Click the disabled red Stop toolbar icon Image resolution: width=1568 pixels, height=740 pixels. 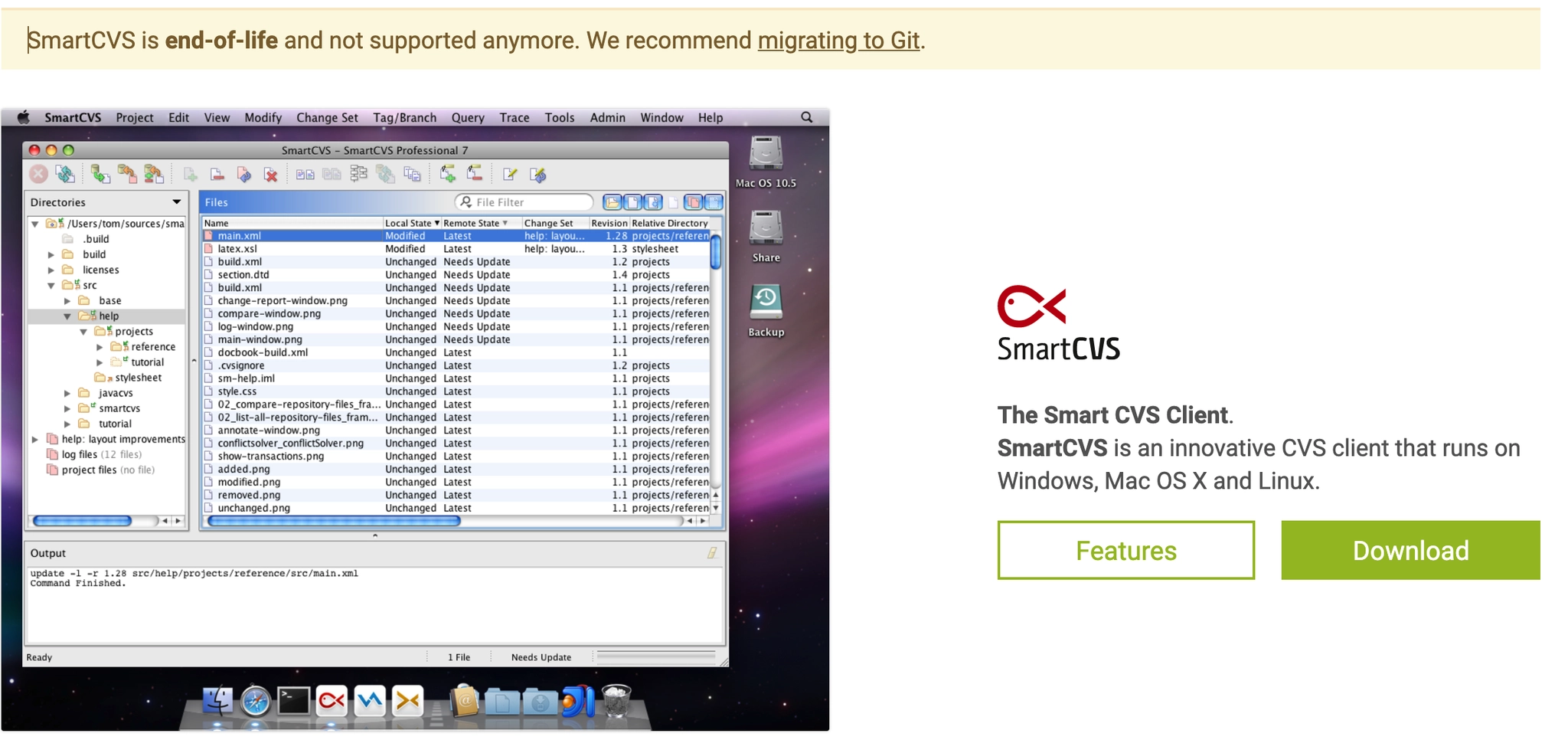[38, 175]
